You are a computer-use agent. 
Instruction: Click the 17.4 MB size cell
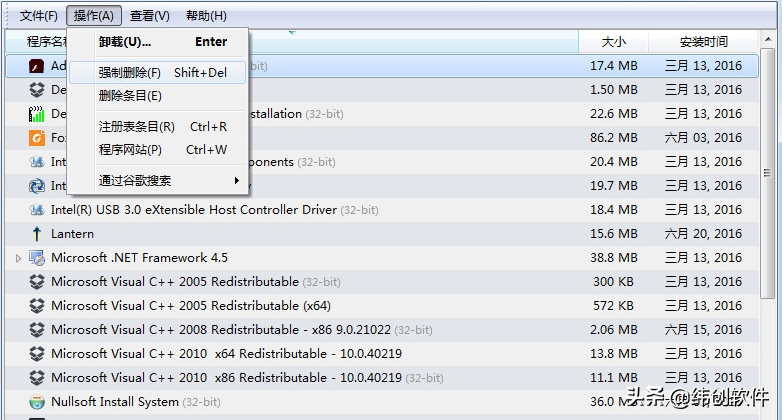(x=613, y=66)
